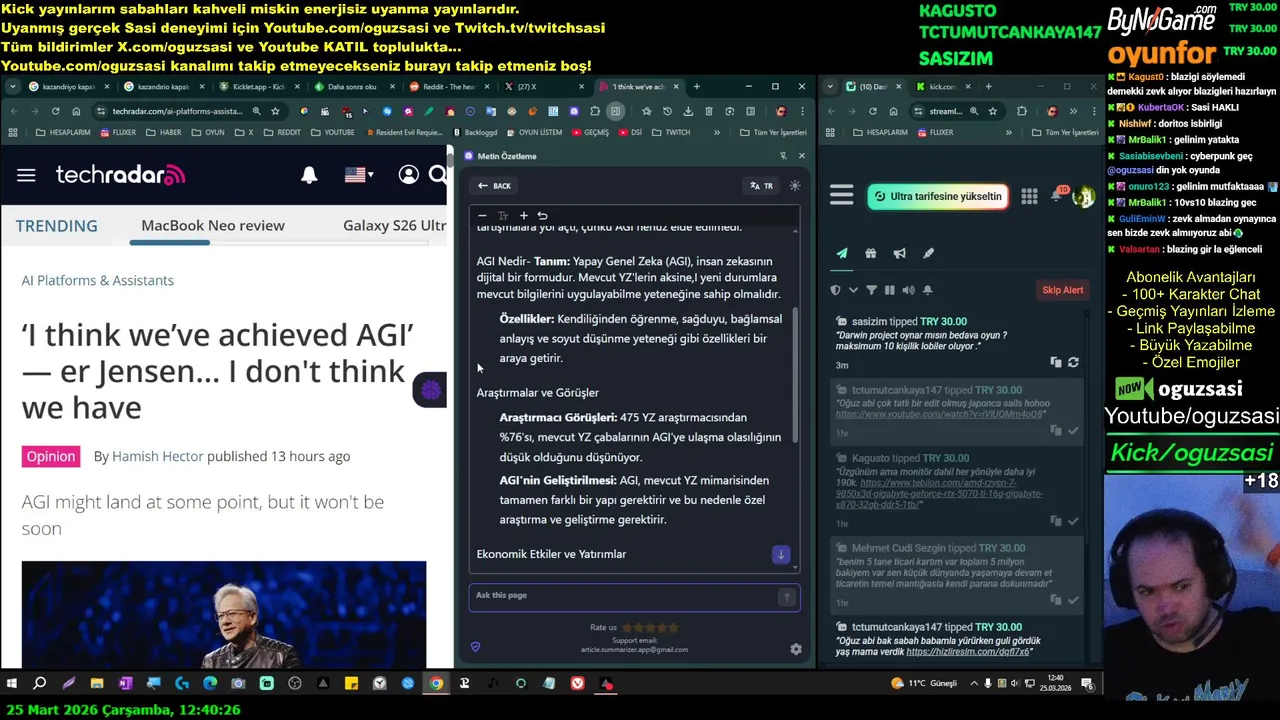Image resolution: width=1280 pixels, height=720 pixels.
Task: Go BACK in the Metin Özetleme panel
Action: (x=494, y=186)
